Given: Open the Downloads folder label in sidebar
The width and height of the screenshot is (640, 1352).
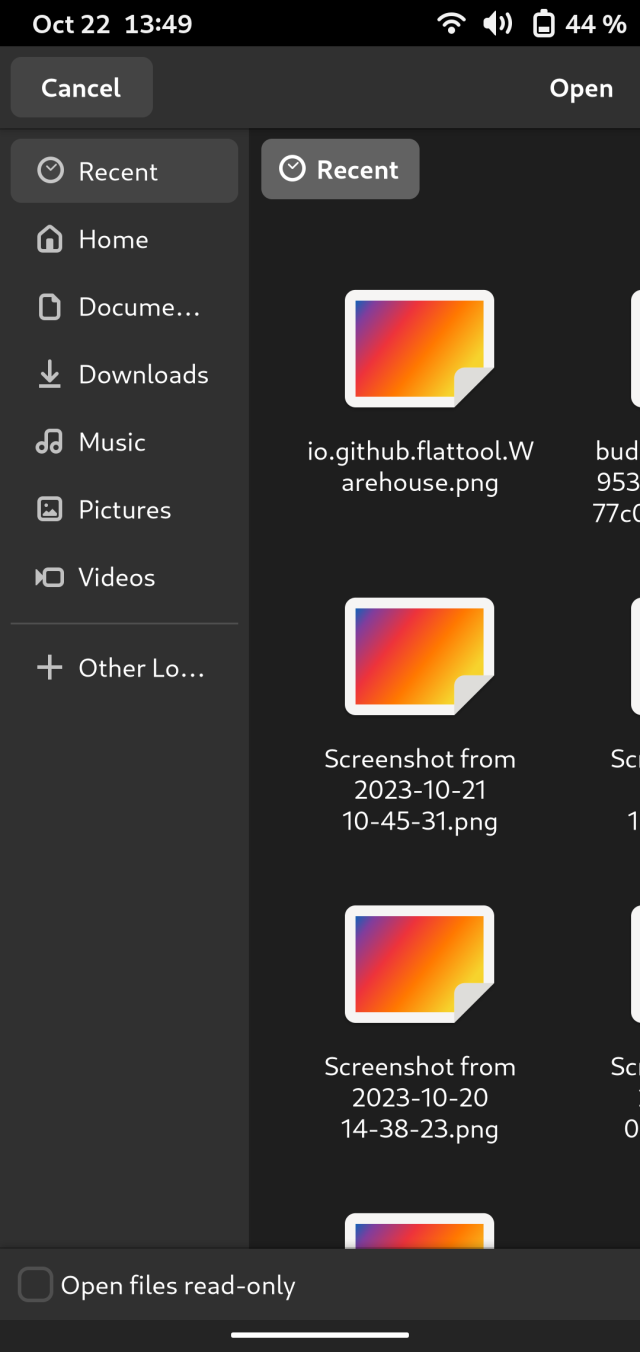Looking at the screenshot, I should pos(143,374).
